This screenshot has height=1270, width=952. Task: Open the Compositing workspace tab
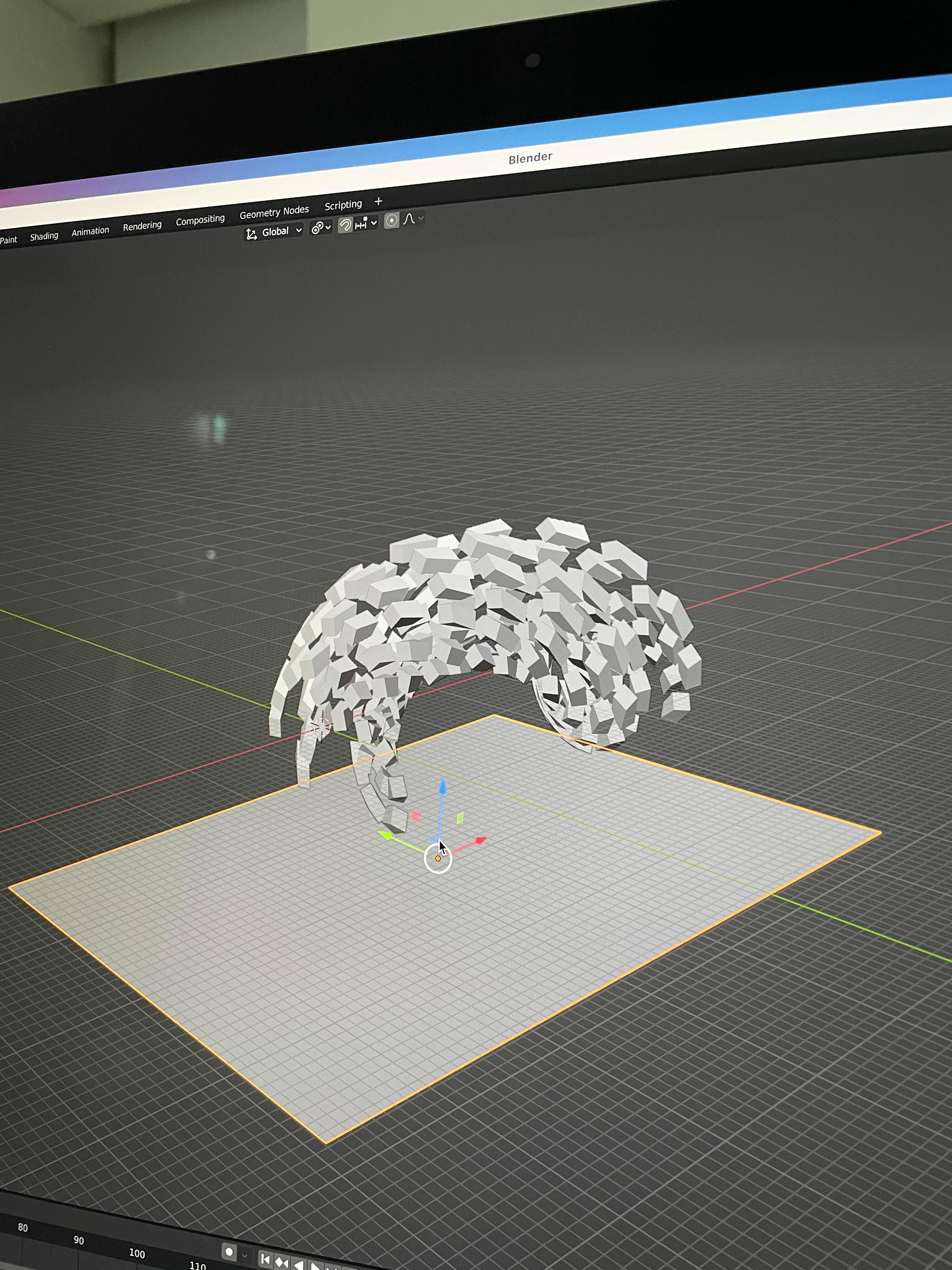click(200, 220)
